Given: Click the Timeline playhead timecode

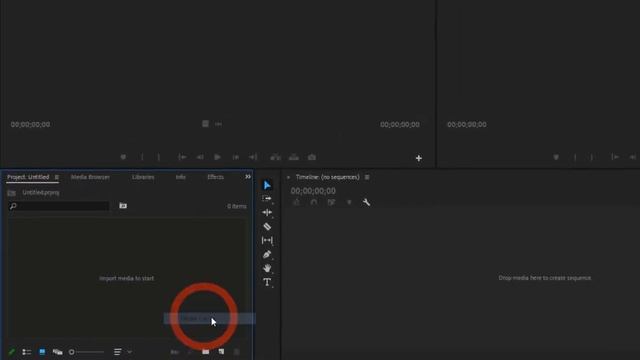Looking at the screenshot, I should click(313, 191).
